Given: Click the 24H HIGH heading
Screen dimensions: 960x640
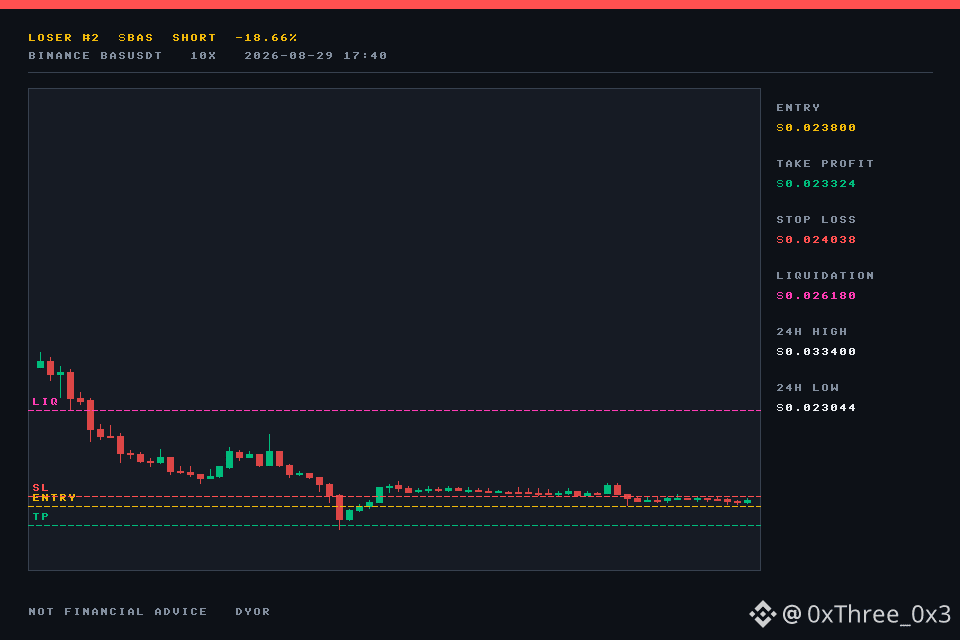Looking at the screenshot, I should [811, 331].
